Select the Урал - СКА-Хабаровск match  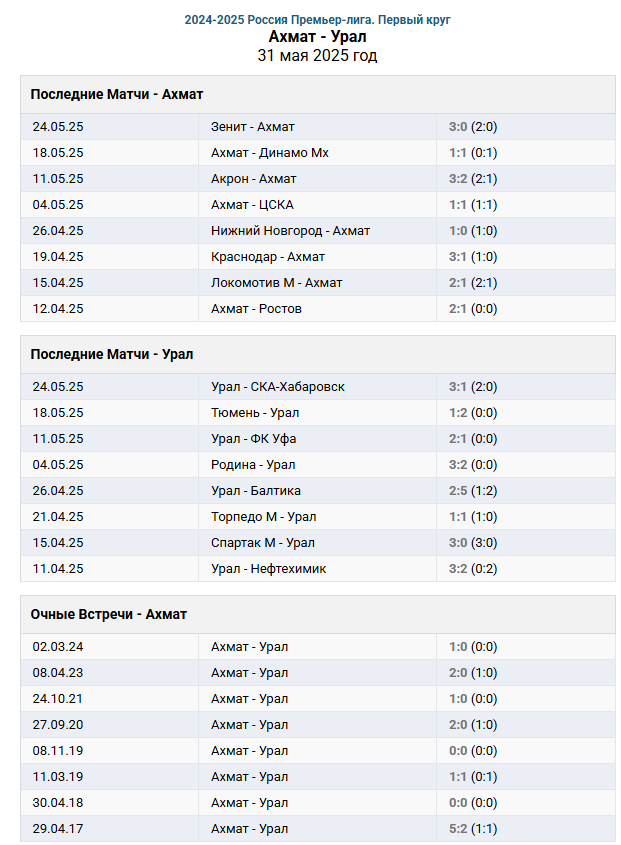(278, 386)
